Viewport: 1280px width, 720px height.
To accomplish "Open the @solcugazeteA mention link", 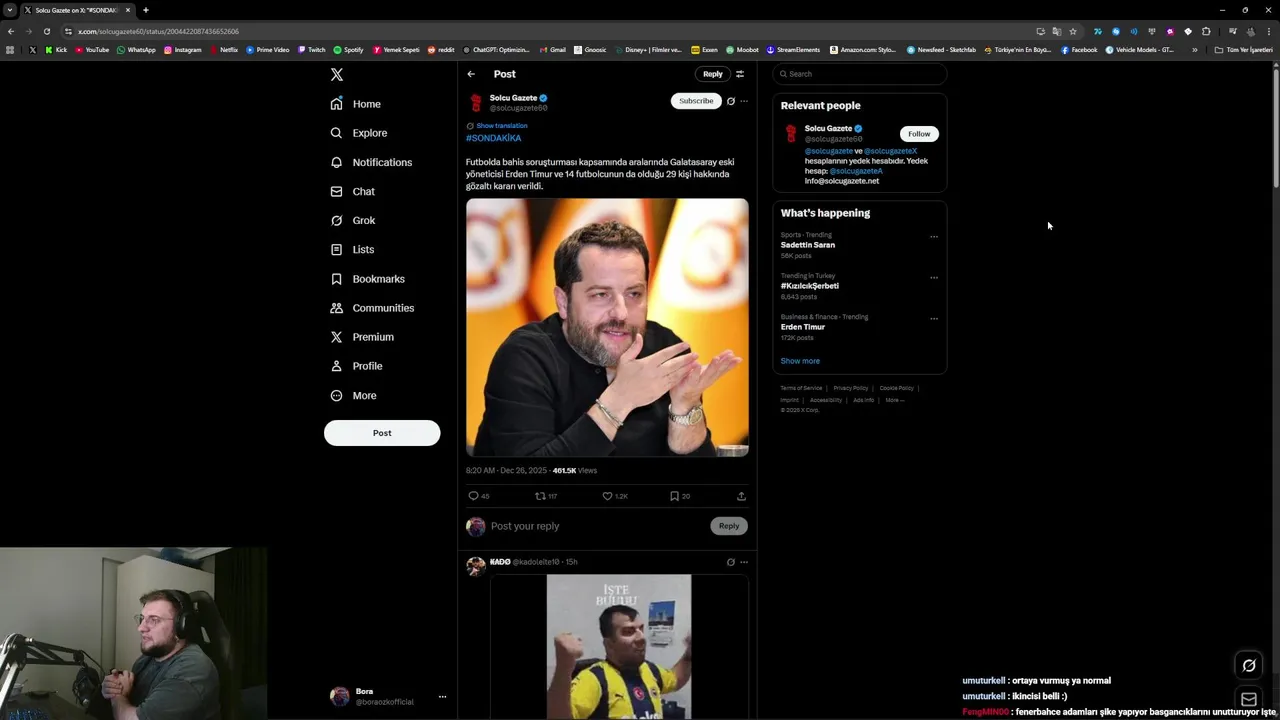I will click(856, 171).
